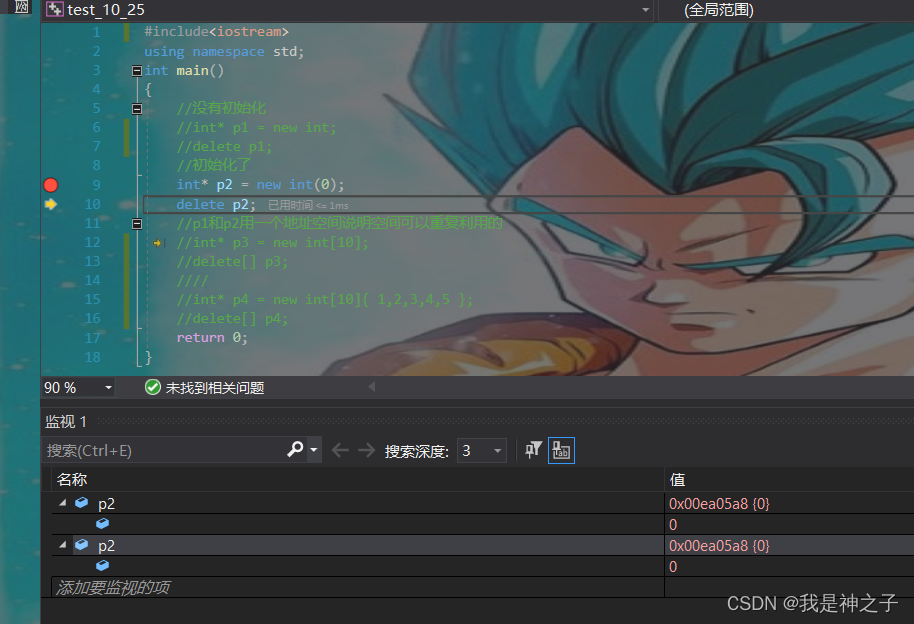Collapse the main() function fold on line 3
Viewport: 914px width, 624px height.
pos(137,71)
